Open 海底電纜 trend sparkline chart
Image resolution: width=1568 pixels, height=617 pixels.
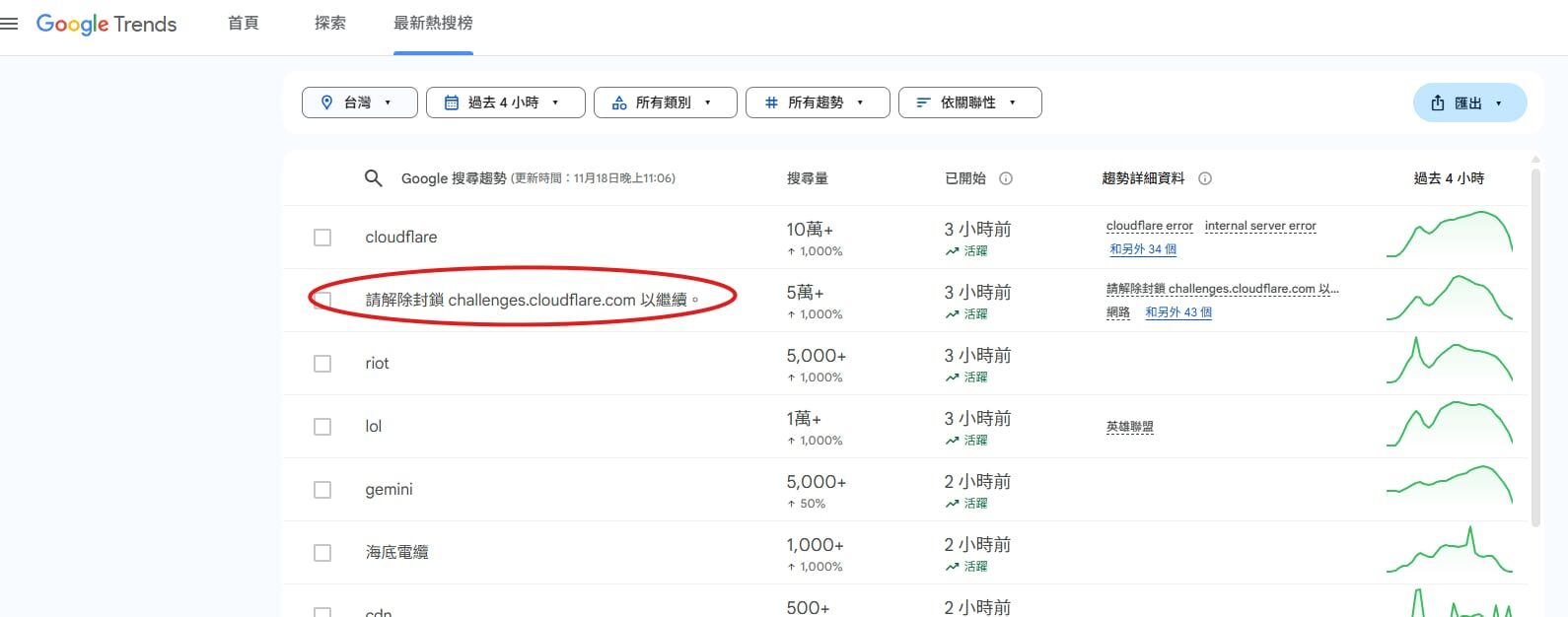(x=1450, y=550)
